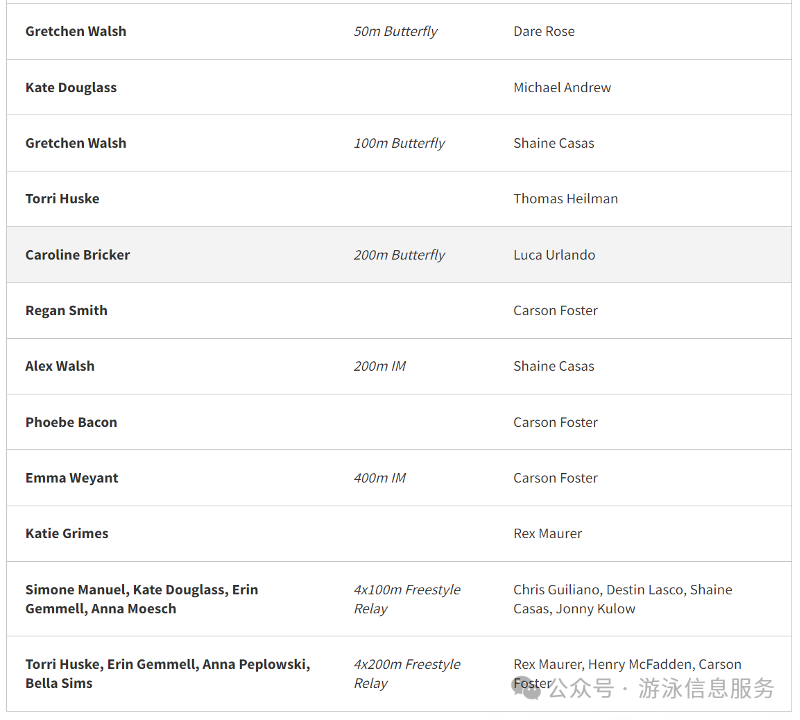Select Kate Douglass name cell
The image size is (800, 720).
tap(71, 87)
